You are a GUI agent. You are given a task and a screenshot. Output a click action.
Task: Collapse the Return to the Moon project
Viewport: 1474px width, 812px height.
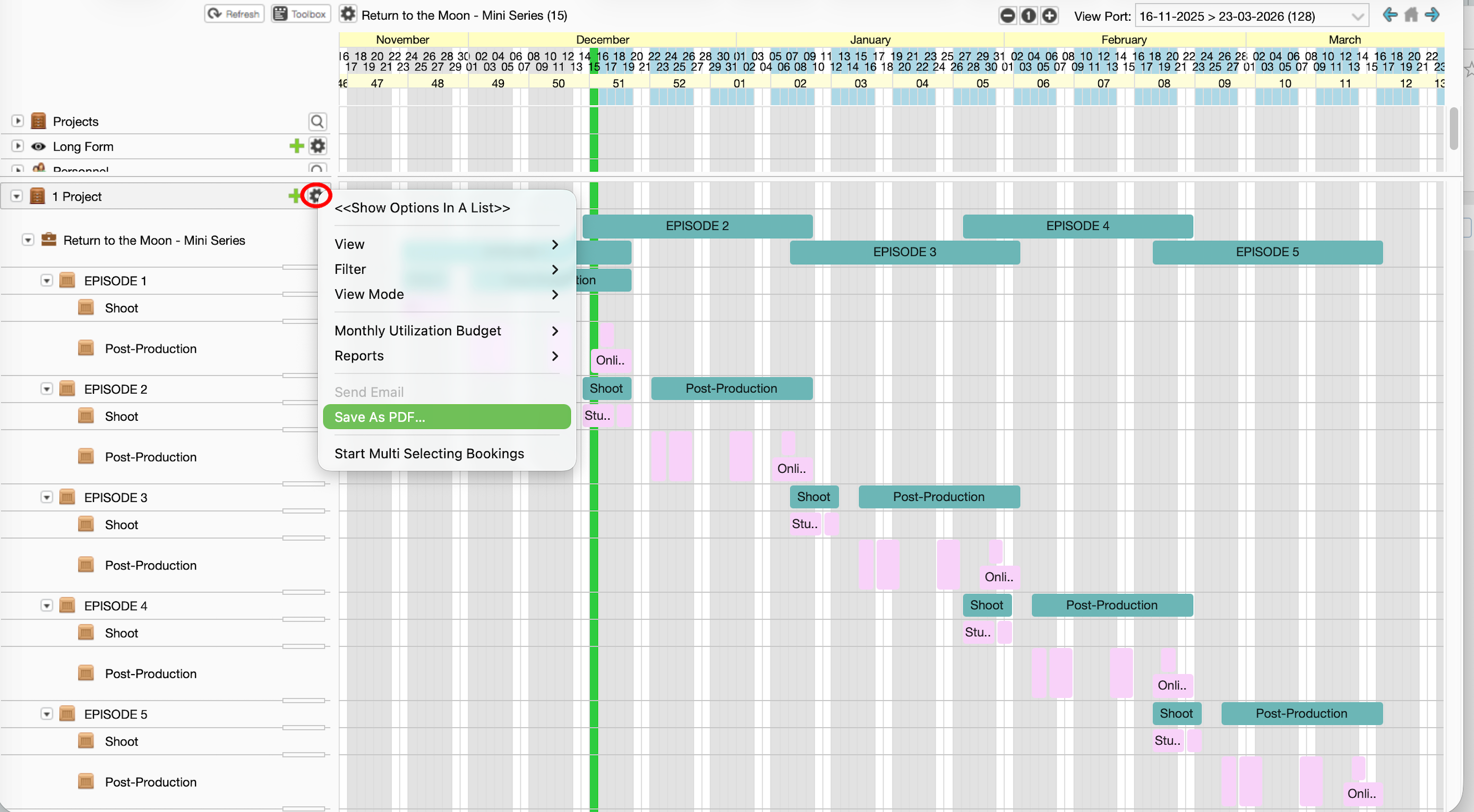coord(28,240)
